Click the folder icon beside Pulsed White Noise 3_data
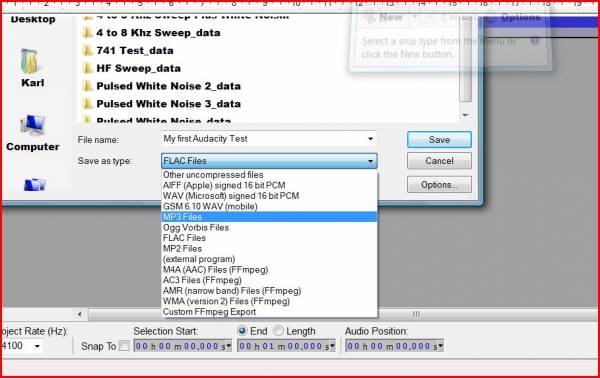600x378 pixels. [x=88, y=104]
